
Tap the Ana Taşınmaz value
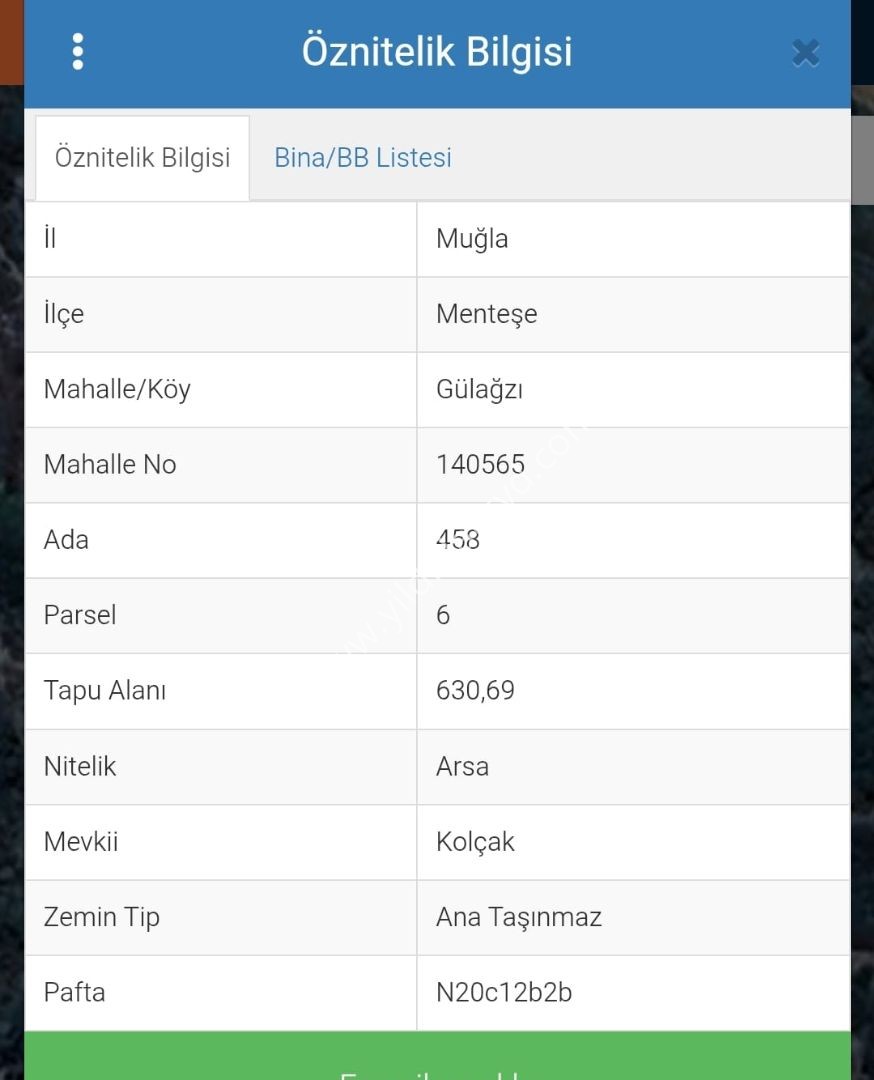(x=518, y=917)
